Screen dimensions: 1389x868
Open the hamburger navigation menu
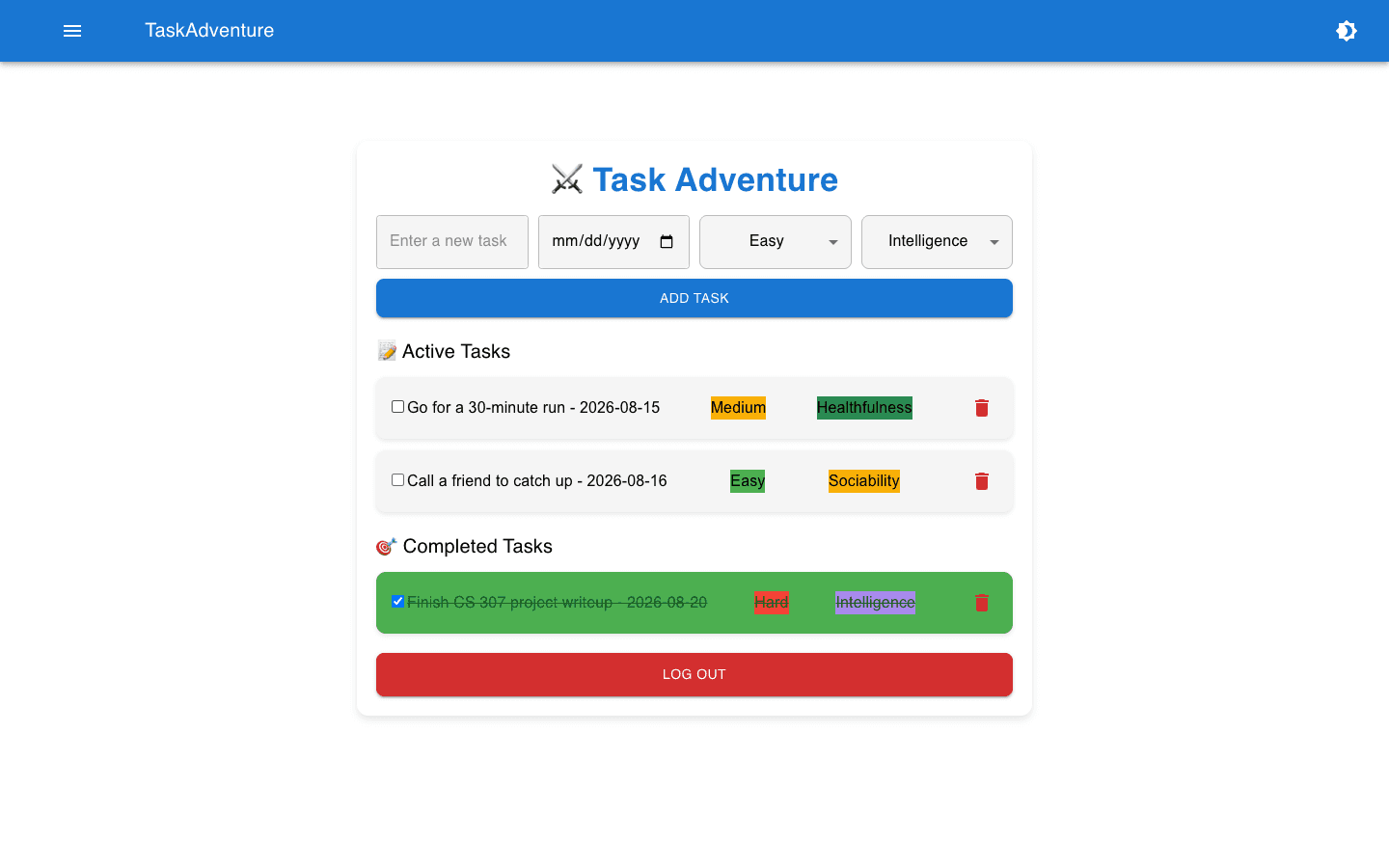click(x=72, y=31)
